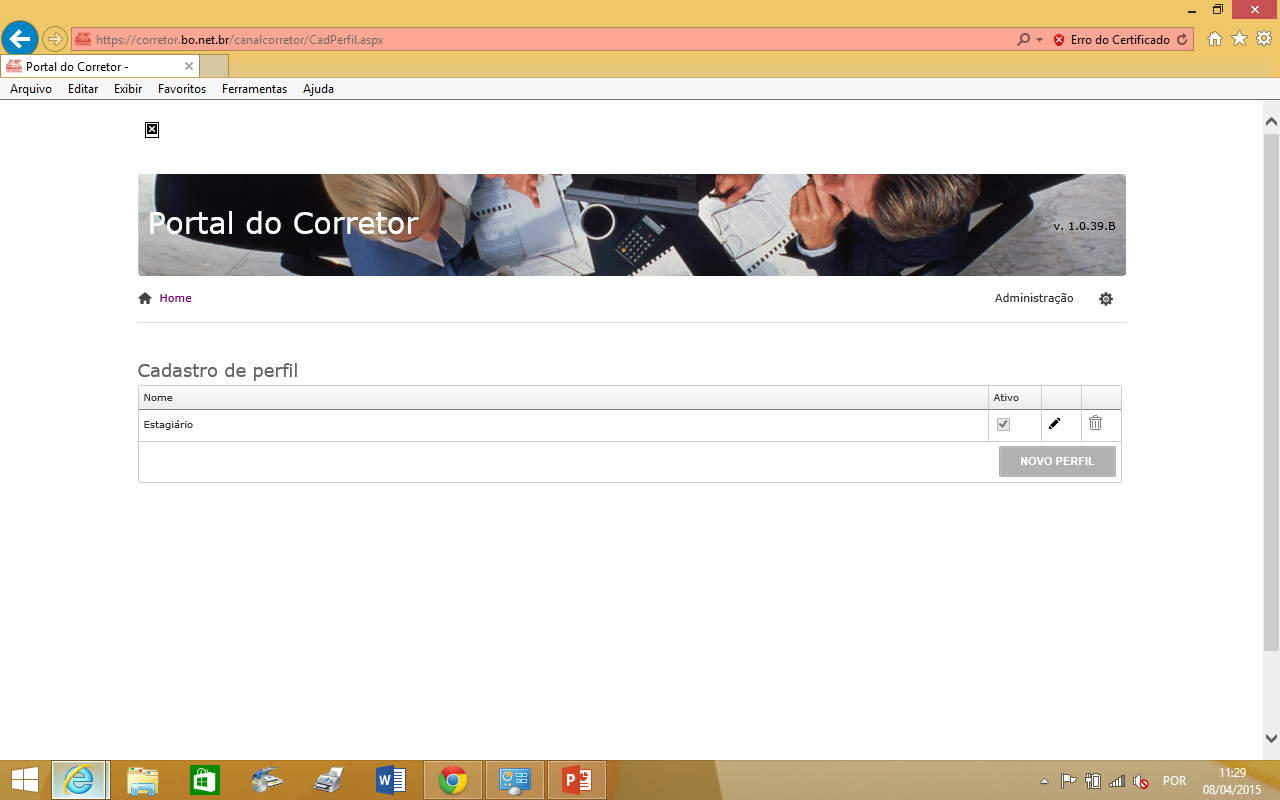Click the Home house icon
The height and width of the screenshot is (800, 1280).
[145, 298]
